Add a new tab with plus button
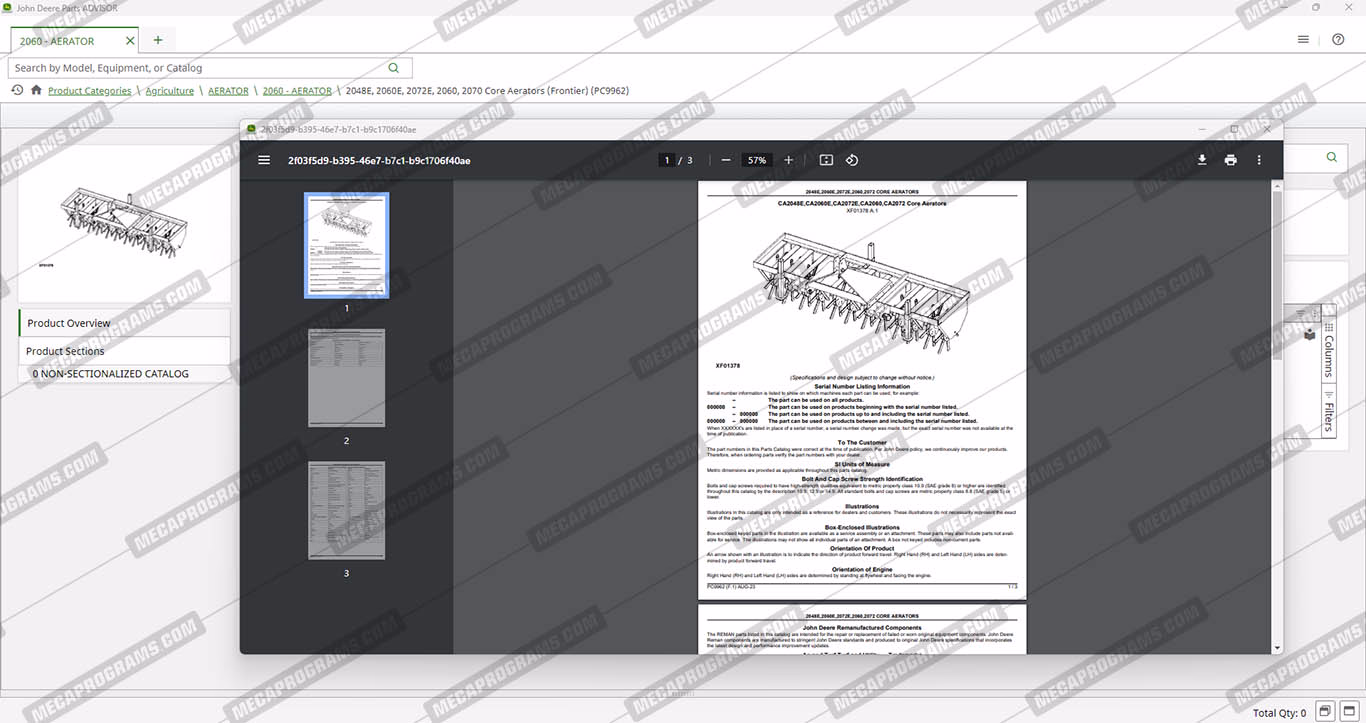The height and width of the screenshot is (723, 1366). pos(158,40)
